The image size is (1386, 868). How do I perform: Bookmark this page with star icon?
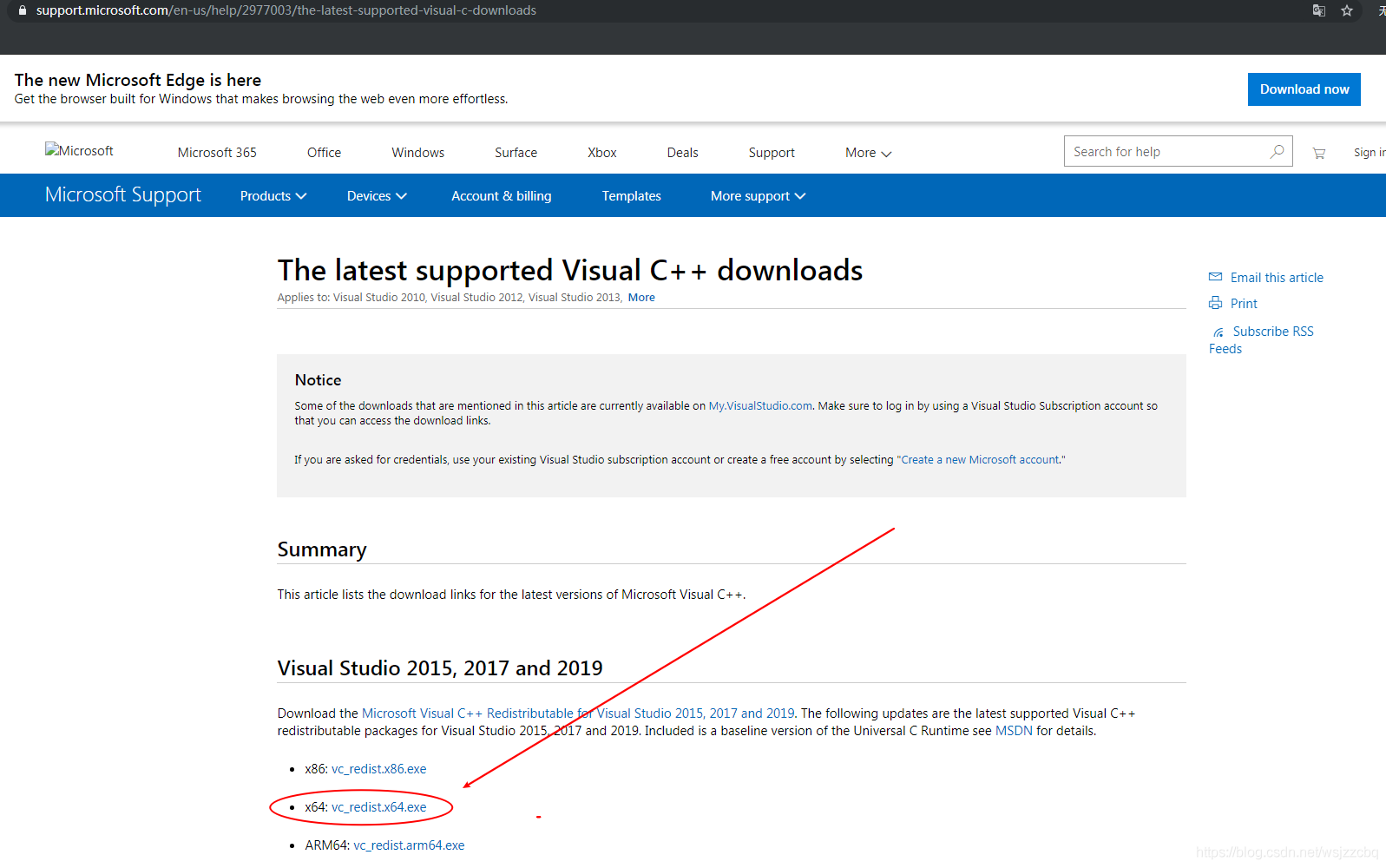1347,10
